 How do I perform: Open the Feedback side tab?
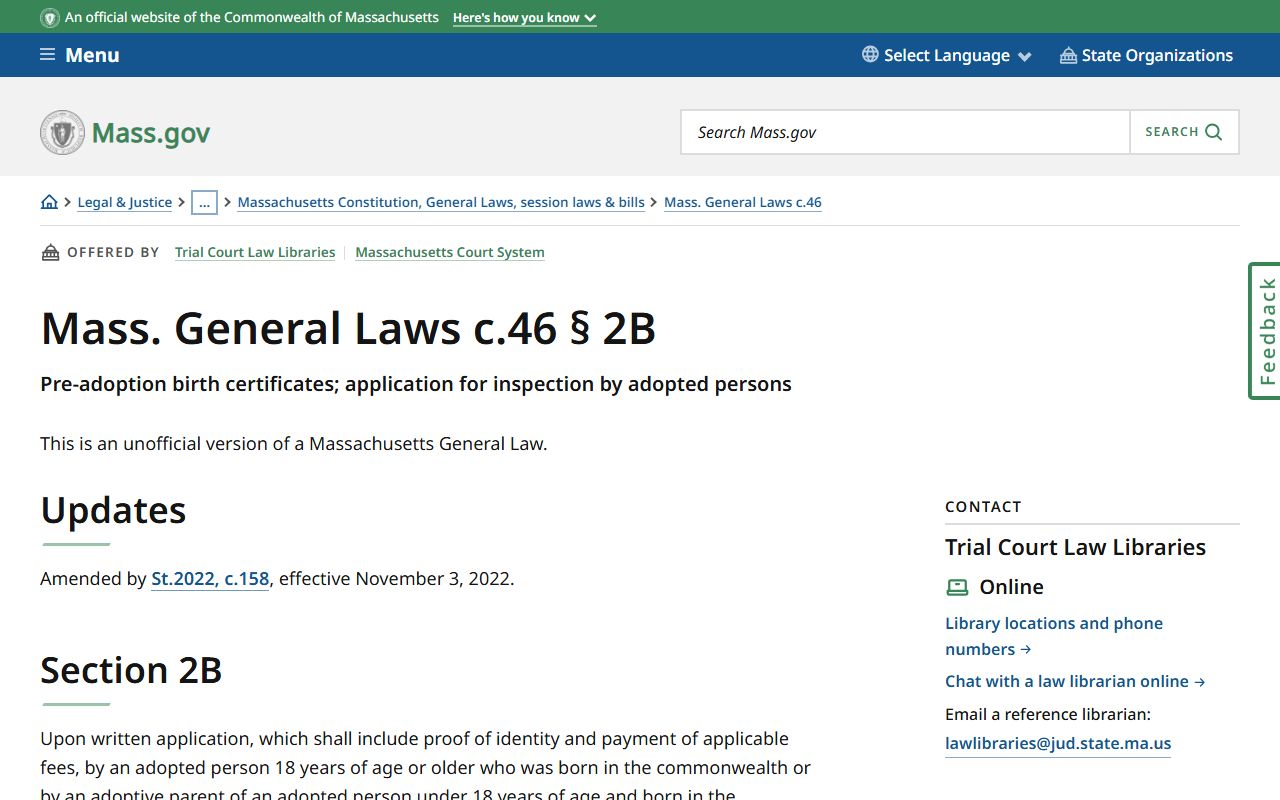pyautogui.click(x=1265, y=331)
